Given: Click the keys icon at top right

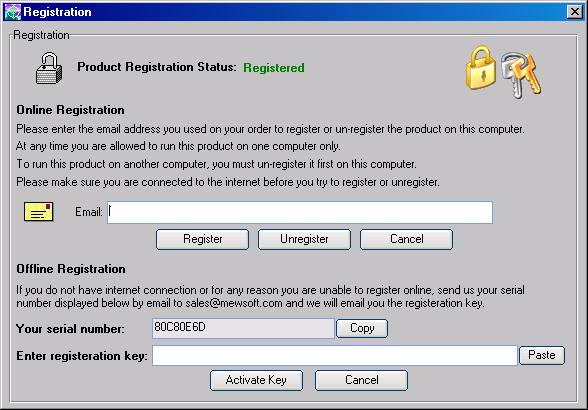Looking at the screenshot, I should point(521,75).
